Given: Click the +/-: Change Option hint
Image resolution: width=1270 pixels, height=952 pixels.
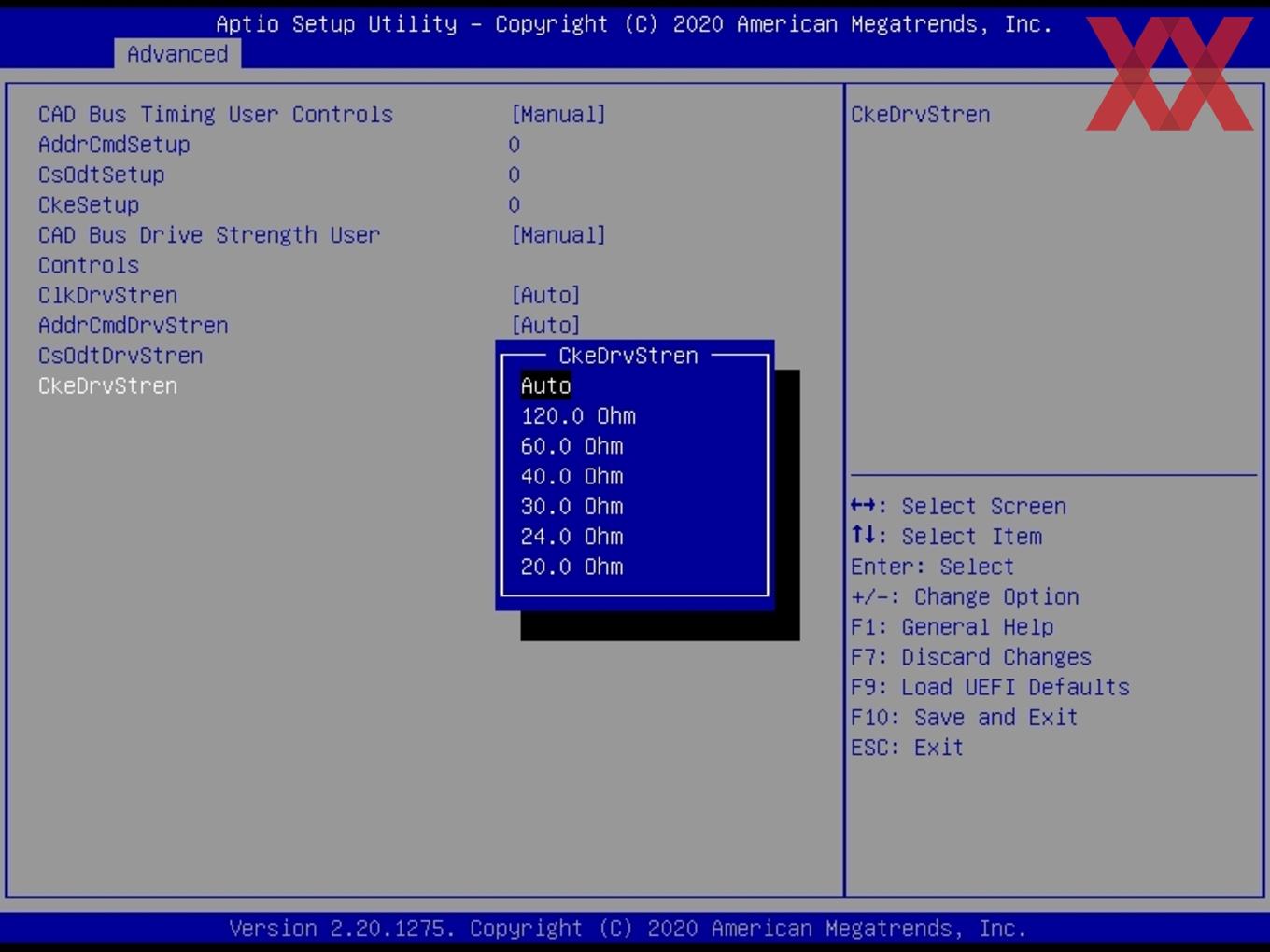Looking at the screenshot, I should tap(965, 596).
